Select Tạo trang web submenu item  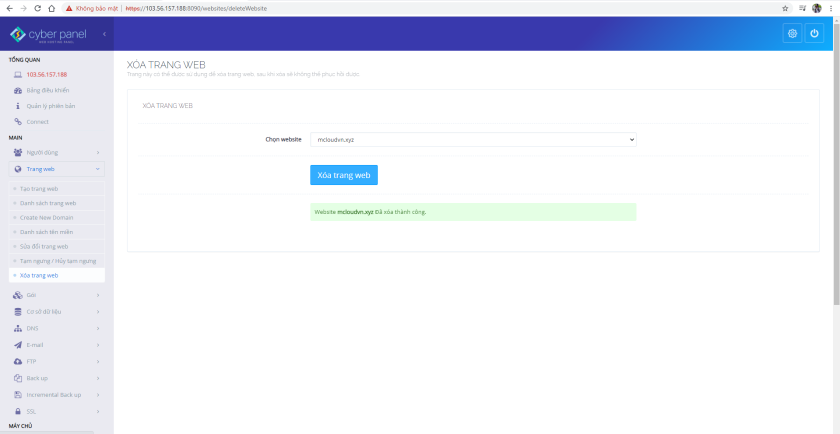(x=39, y=188)
